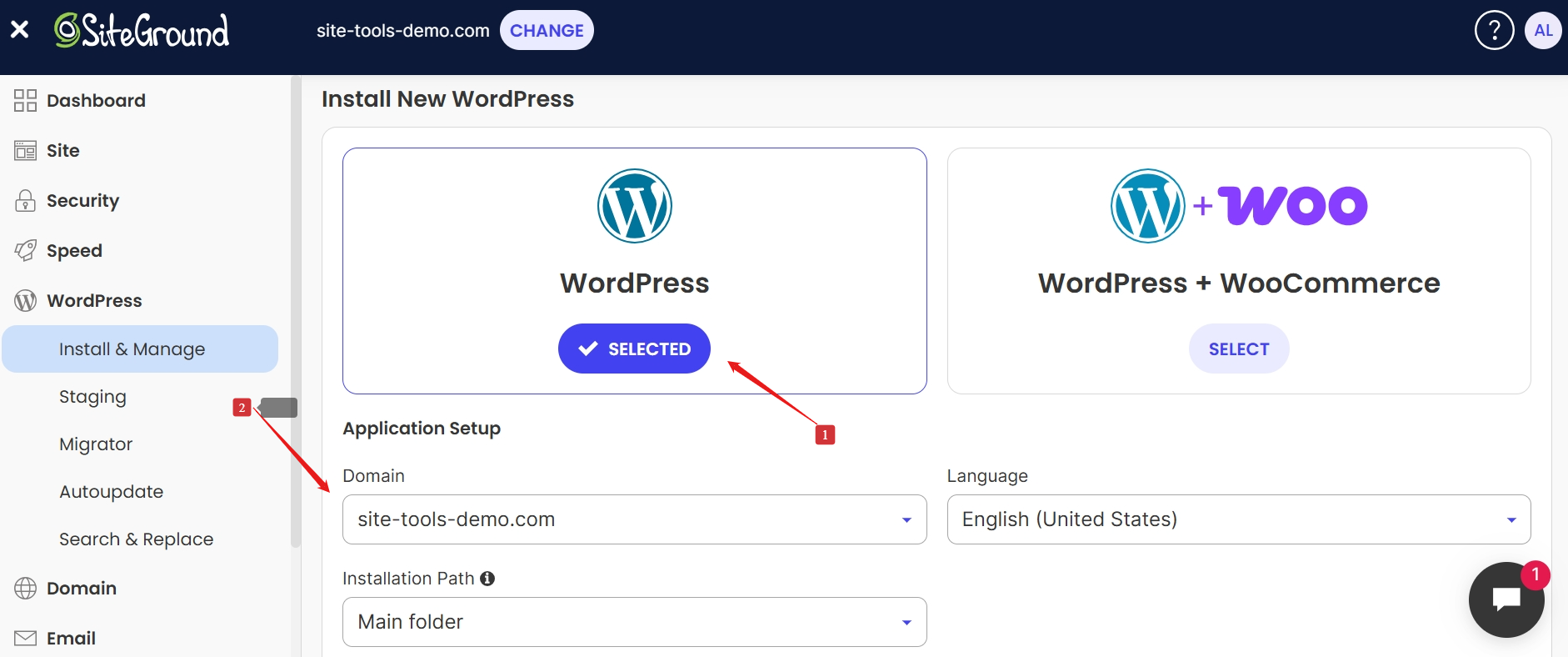Click the WordPress logo in the WordPress card
The image size is (1568, 657).
tap(635, 206)
